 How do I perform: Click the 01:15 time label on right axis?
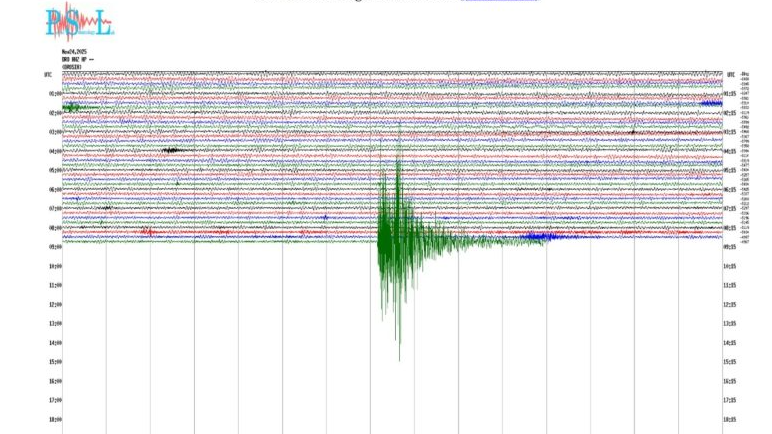[730, 94]
